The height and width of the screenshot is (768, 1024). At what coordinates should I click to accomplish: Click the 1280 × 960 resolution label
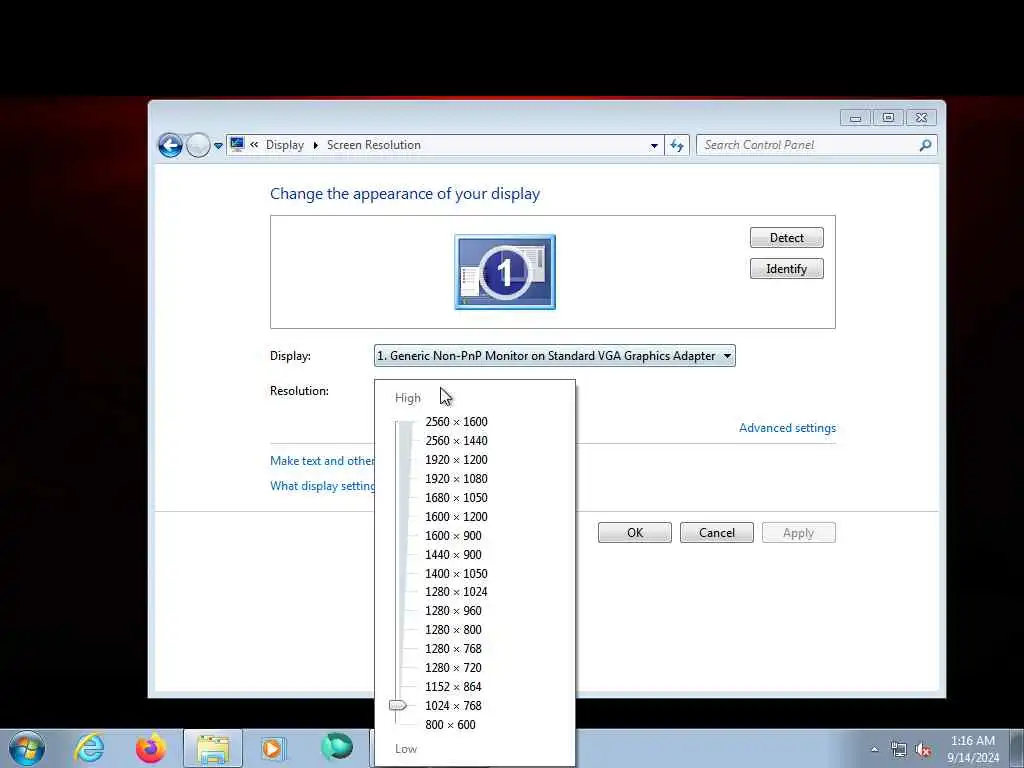(x=453, y=611)
